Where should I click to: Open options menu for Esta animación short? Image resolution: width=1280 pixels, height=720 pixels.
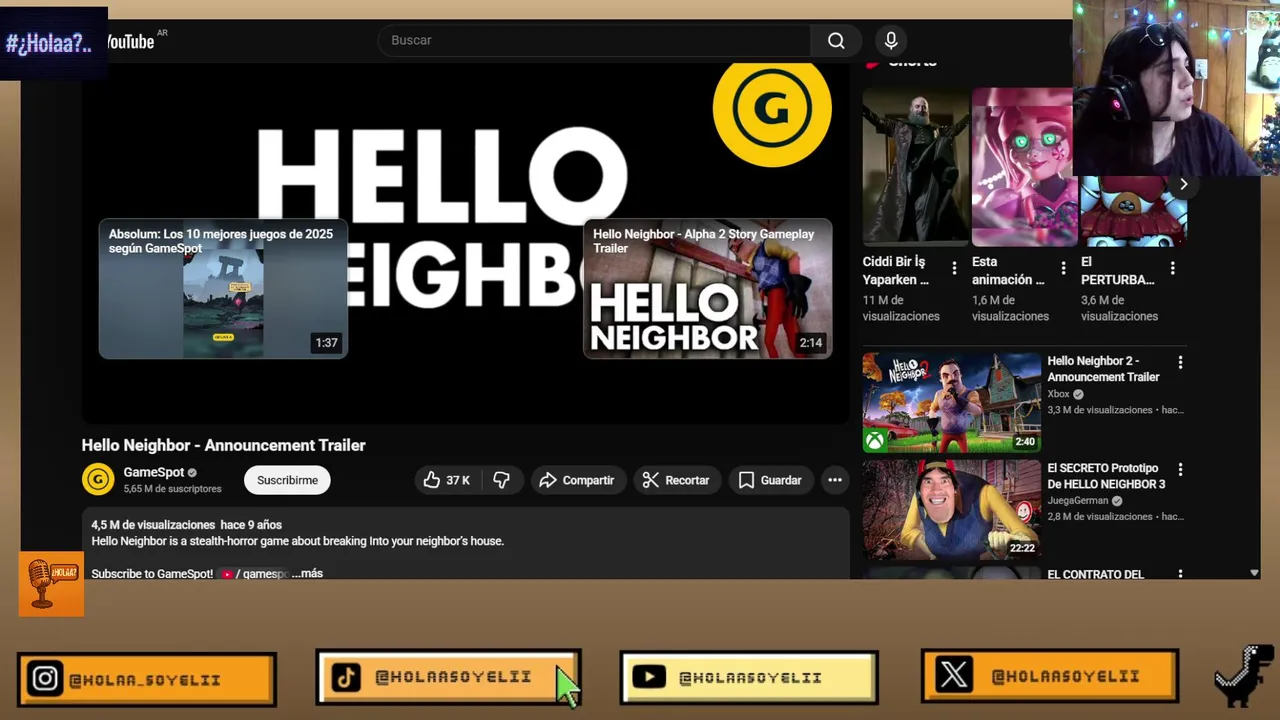tap(1063, 268)
